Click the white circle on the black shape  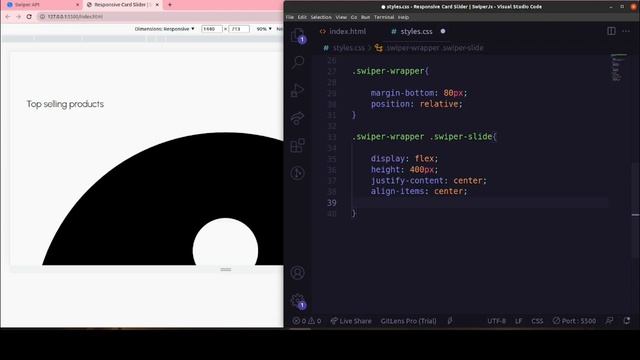pos(225,242)
